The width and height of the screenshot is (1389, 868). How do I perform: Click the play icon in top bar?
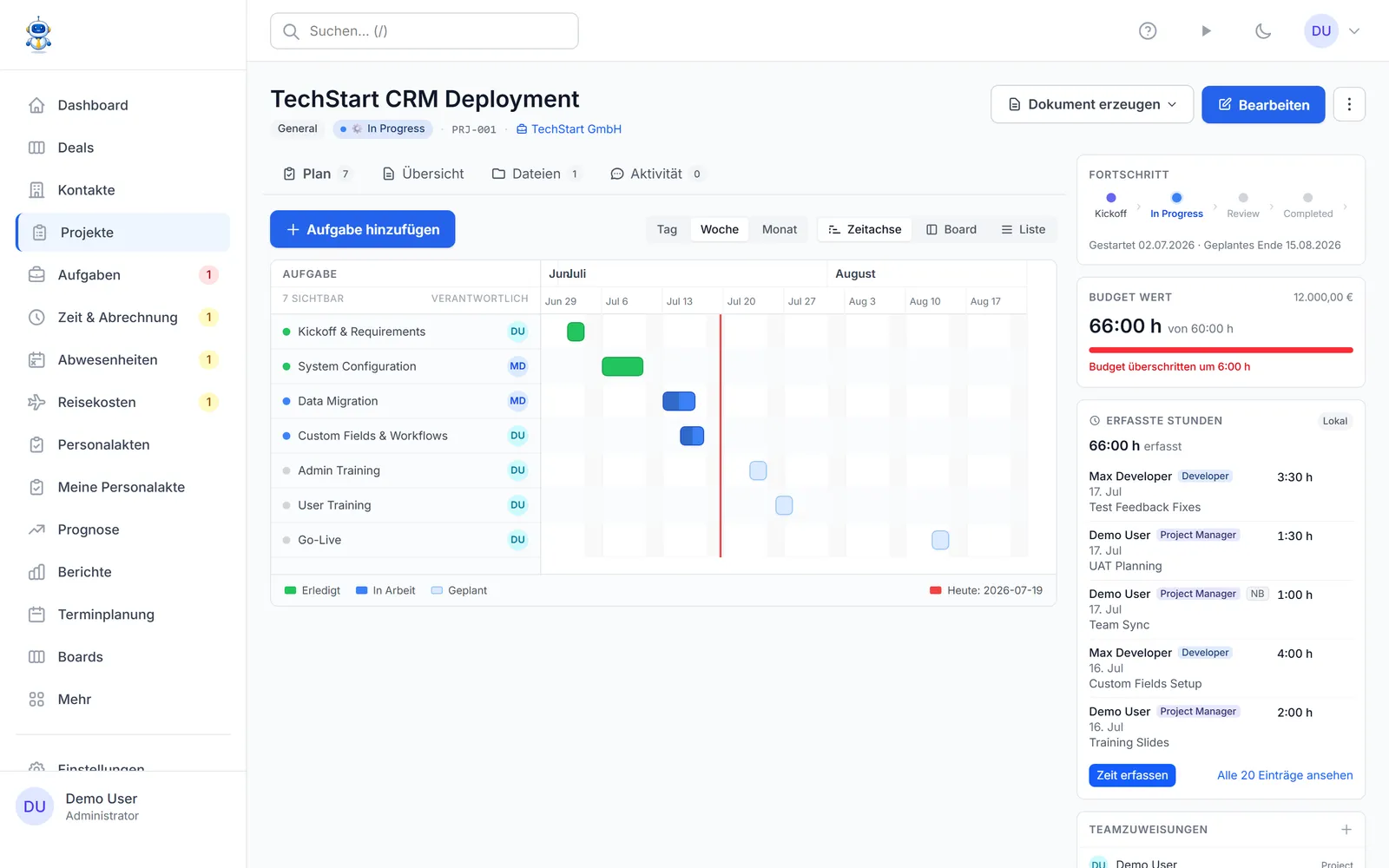1206,31
